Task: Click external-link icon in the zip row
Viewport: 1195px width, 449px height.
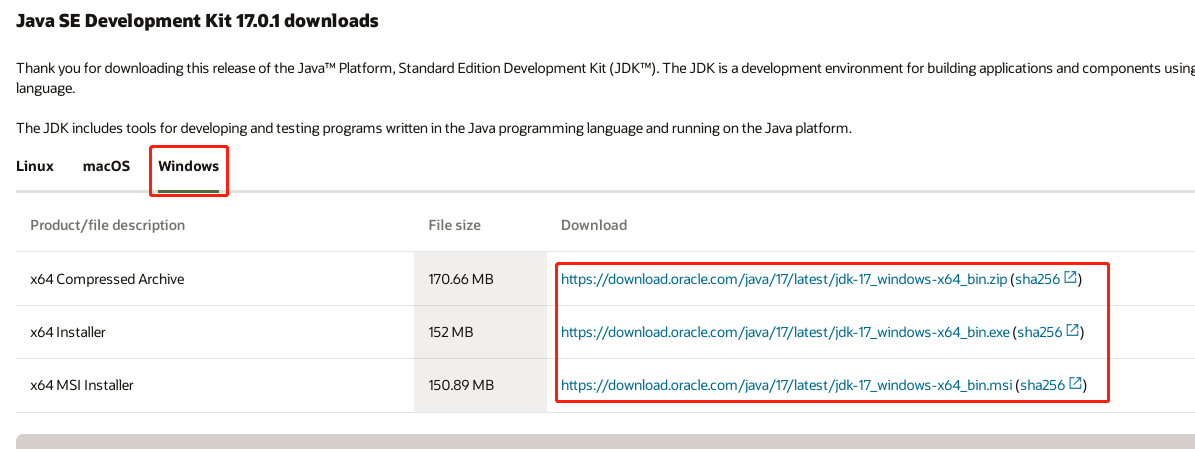Action: [1070, 277]
